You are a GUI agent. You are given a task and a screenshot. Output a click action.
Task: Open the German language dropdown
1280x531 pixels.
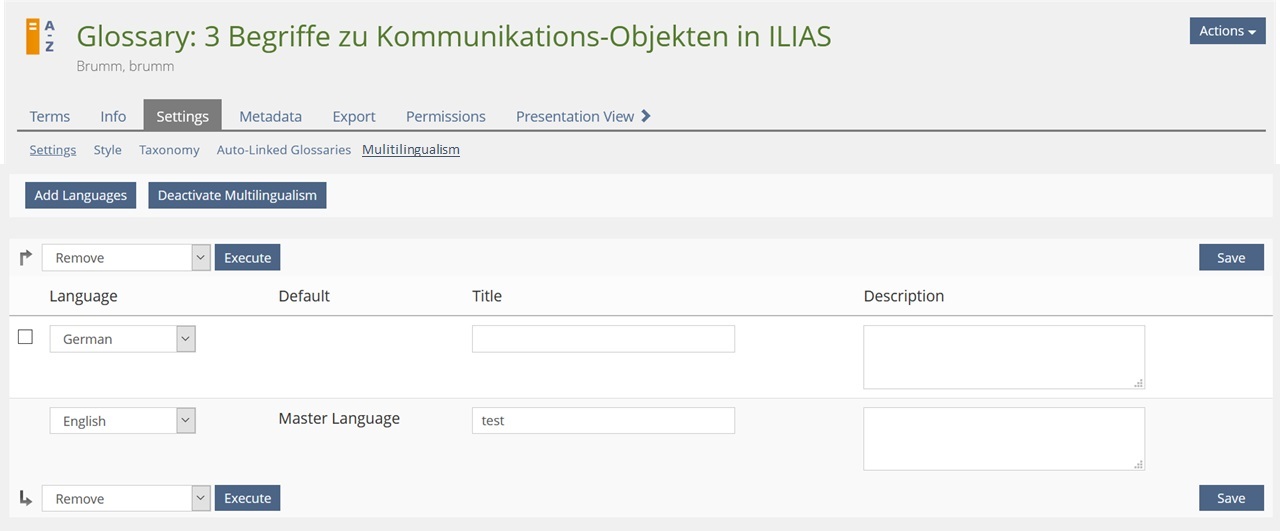[x=123, y=339]
